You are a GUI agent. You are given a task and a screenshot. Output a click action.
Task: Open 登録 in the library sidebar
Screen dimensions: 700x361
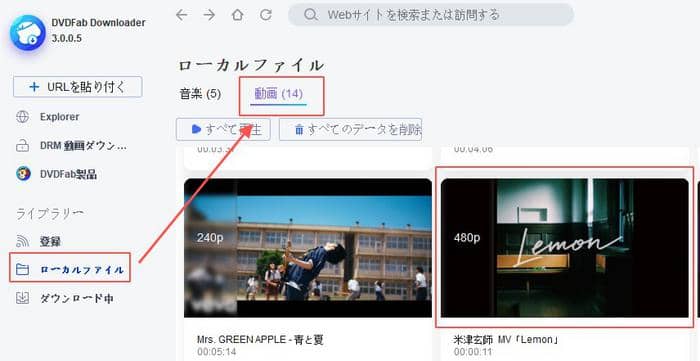point(50,242)
